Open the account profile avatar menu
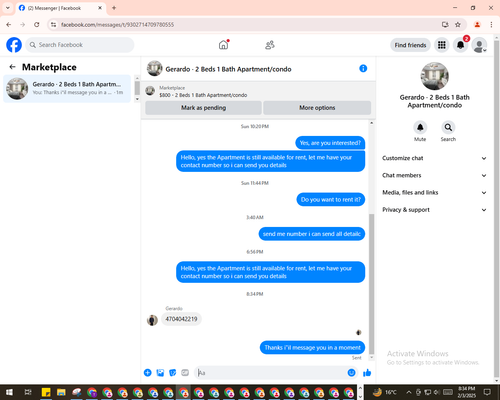Viewport: 500px width, 400px height. (x=479, y=45)
